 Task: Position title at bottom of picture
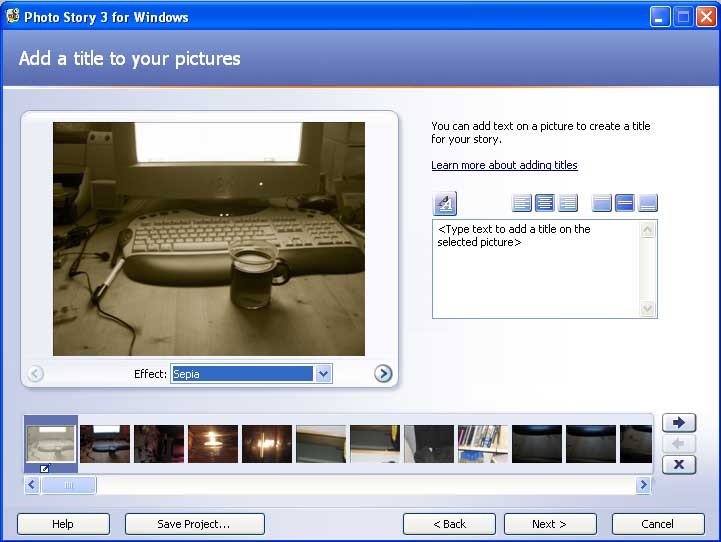[x=648, y=204]
